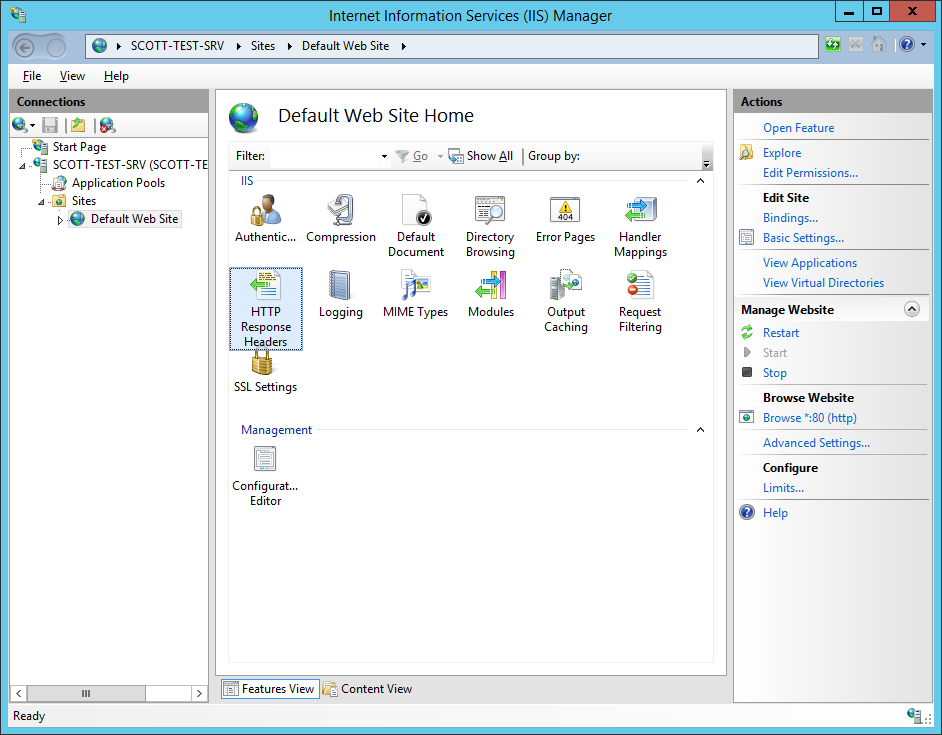Collapse the Manage Website section chevron
942x735 pixels.
[911, 309]
